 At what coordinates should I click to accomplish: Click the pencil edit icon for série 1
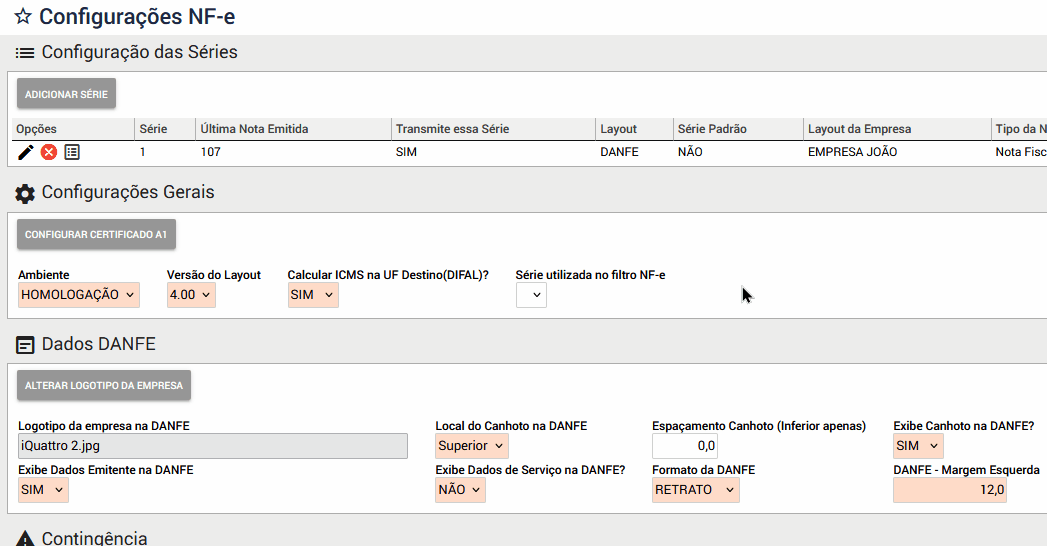tap(27, 152)
